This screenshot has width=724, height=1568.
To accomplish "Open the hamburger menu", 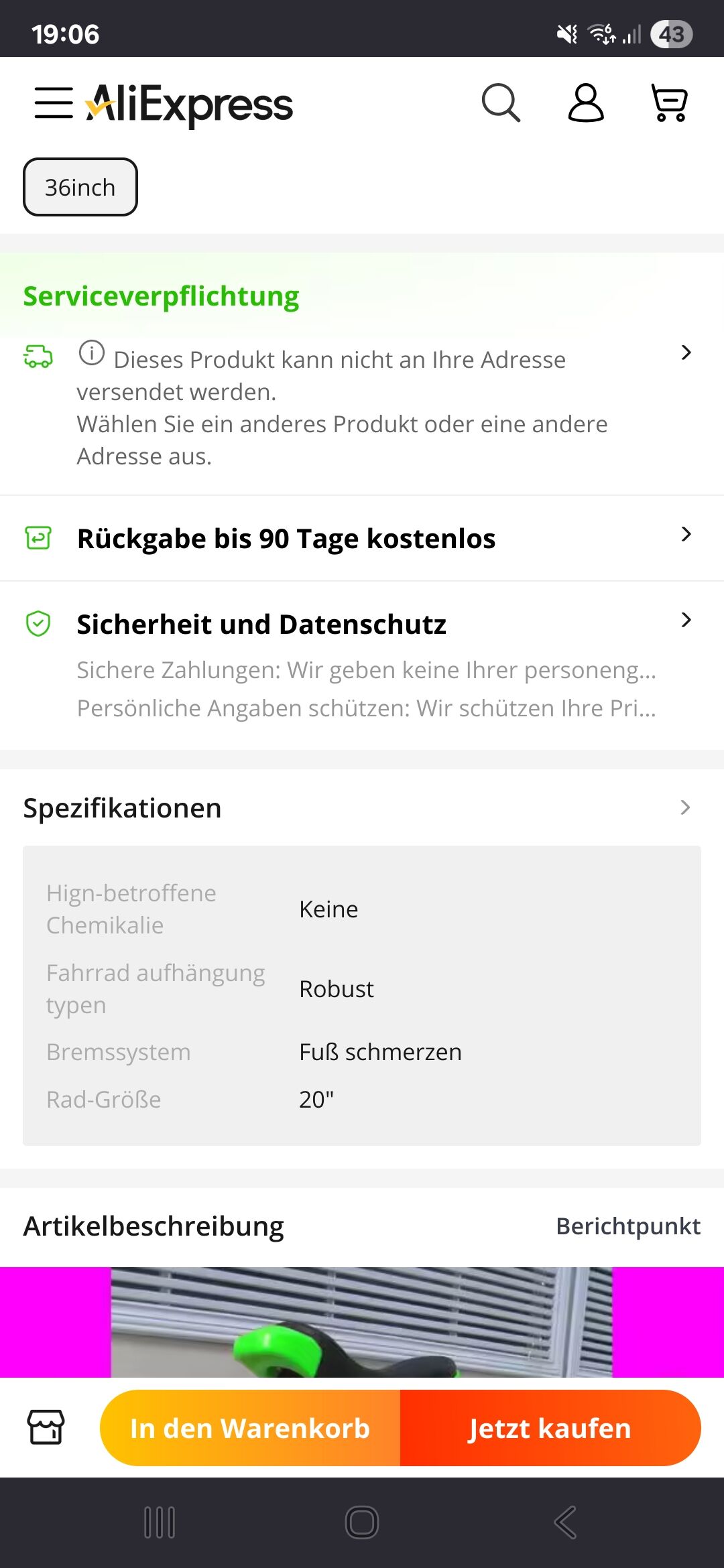I will click(x=54, y=103).
